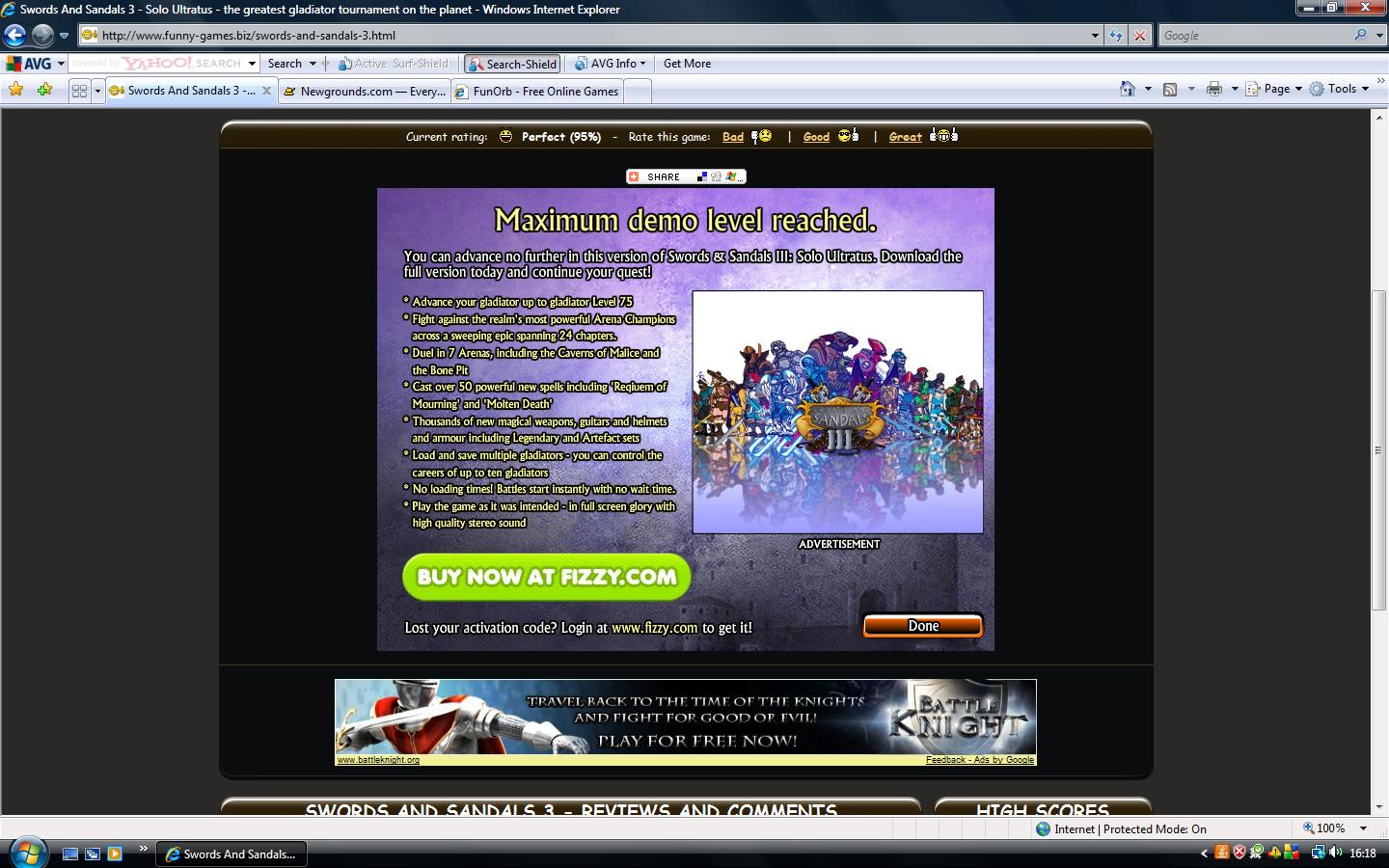Click the zoom level 100% button
Screen dimensions: 1389x868
[1324, 828]
